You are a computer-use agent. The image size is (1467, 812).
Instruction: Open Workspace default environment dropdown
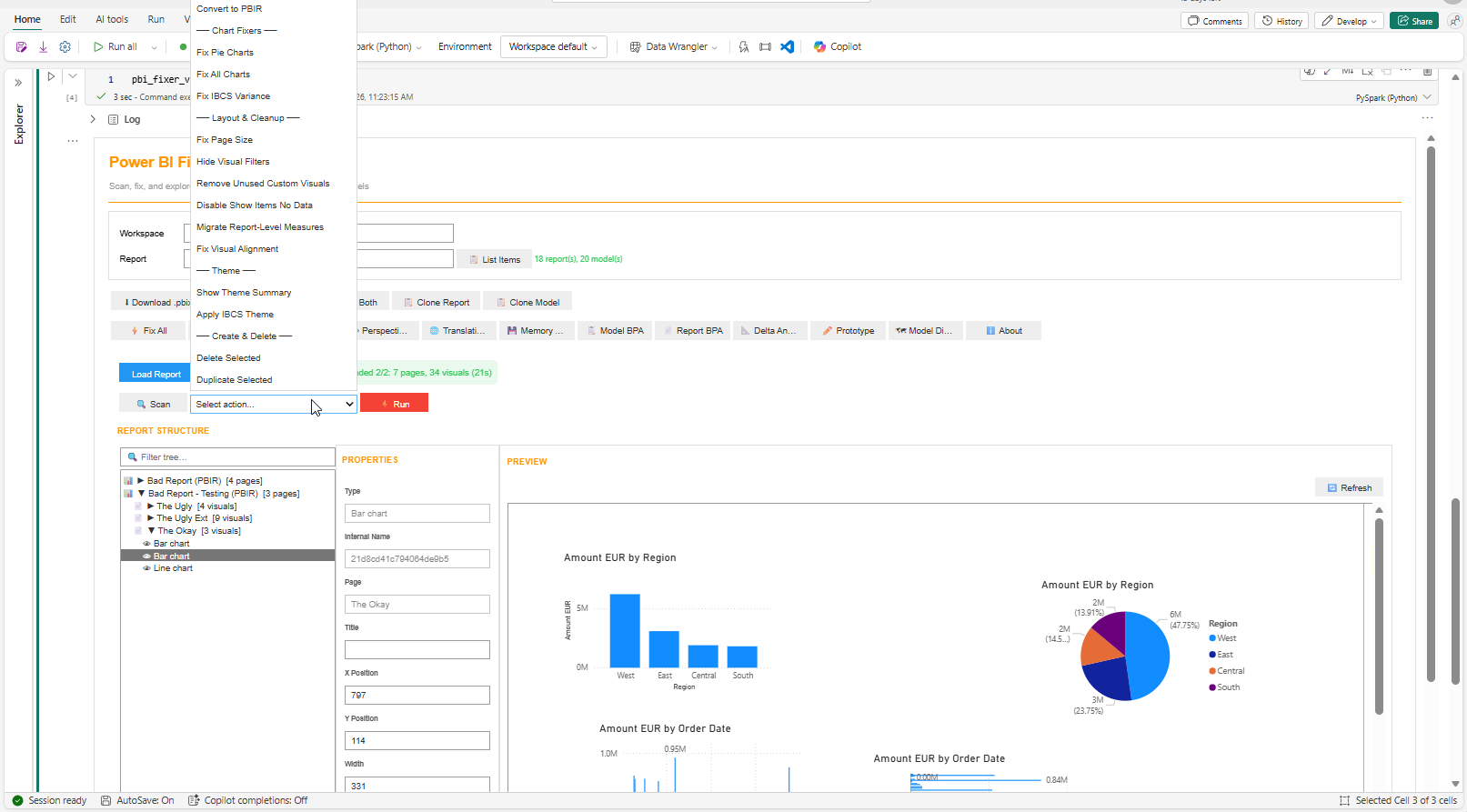tap(553, 46)
